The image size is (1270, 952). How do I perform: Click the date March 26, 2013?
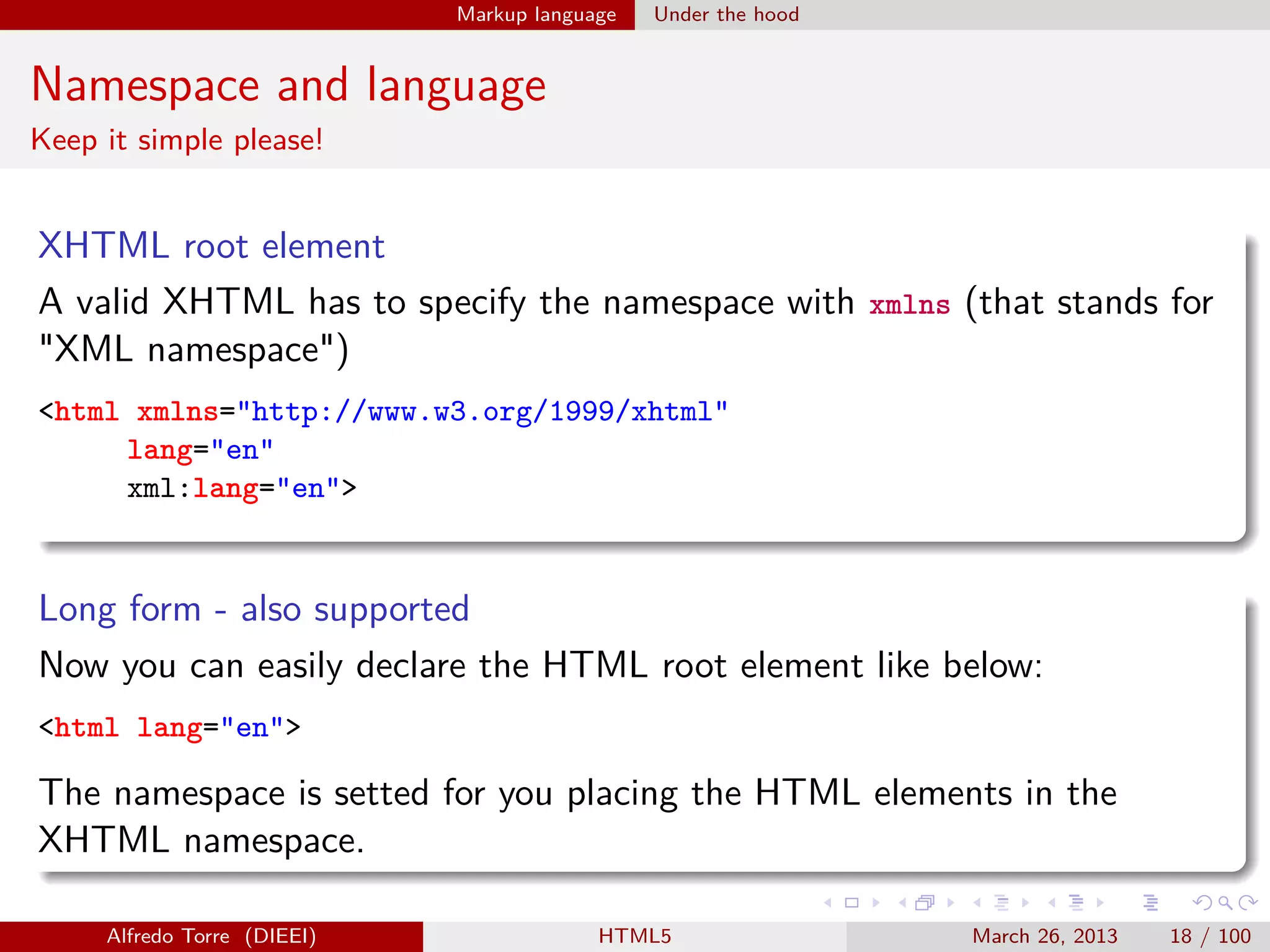[1045, 936]
